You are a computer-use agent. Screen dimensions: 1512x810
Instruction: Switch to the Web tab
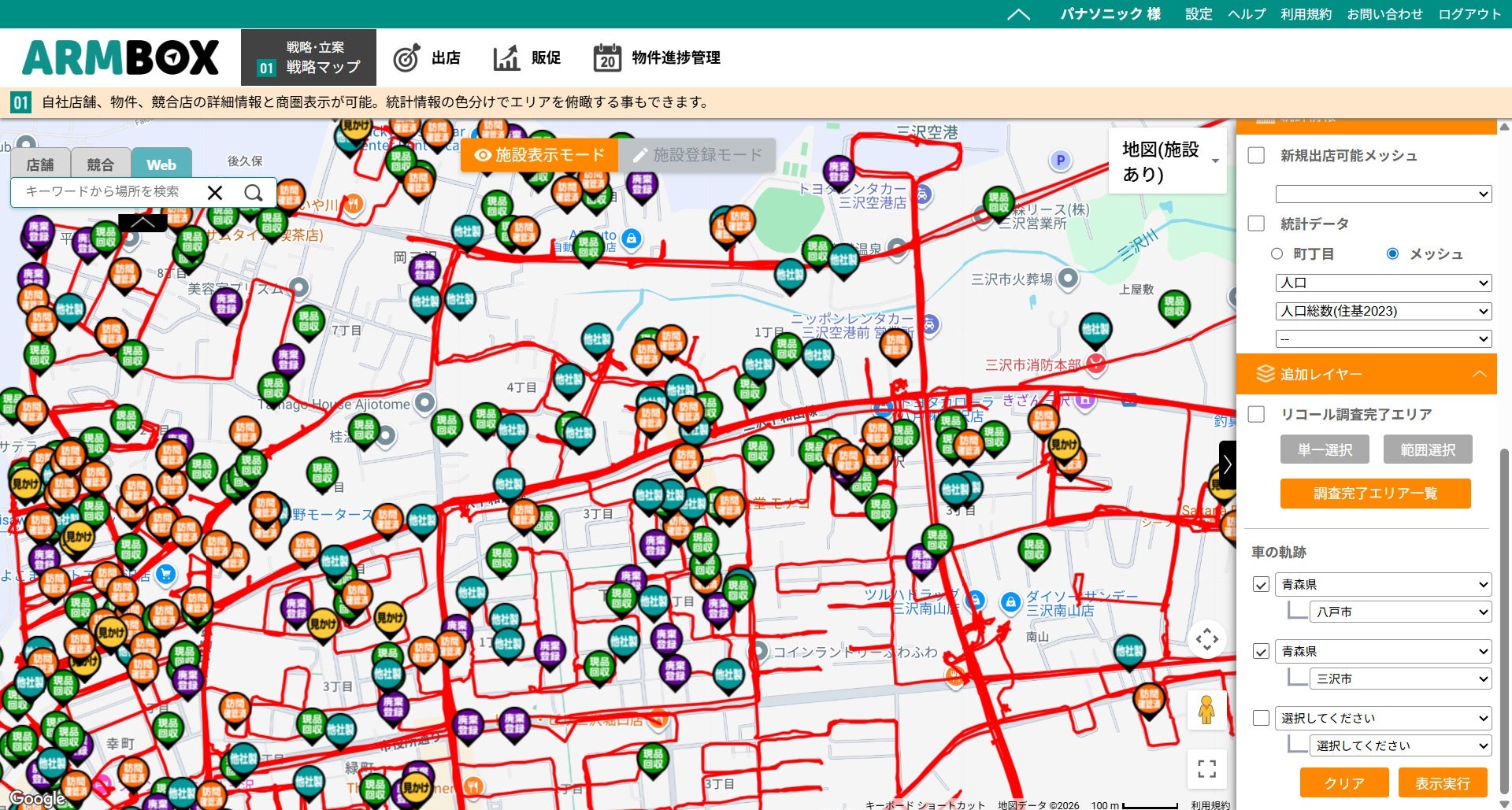[x=161, y=165]
